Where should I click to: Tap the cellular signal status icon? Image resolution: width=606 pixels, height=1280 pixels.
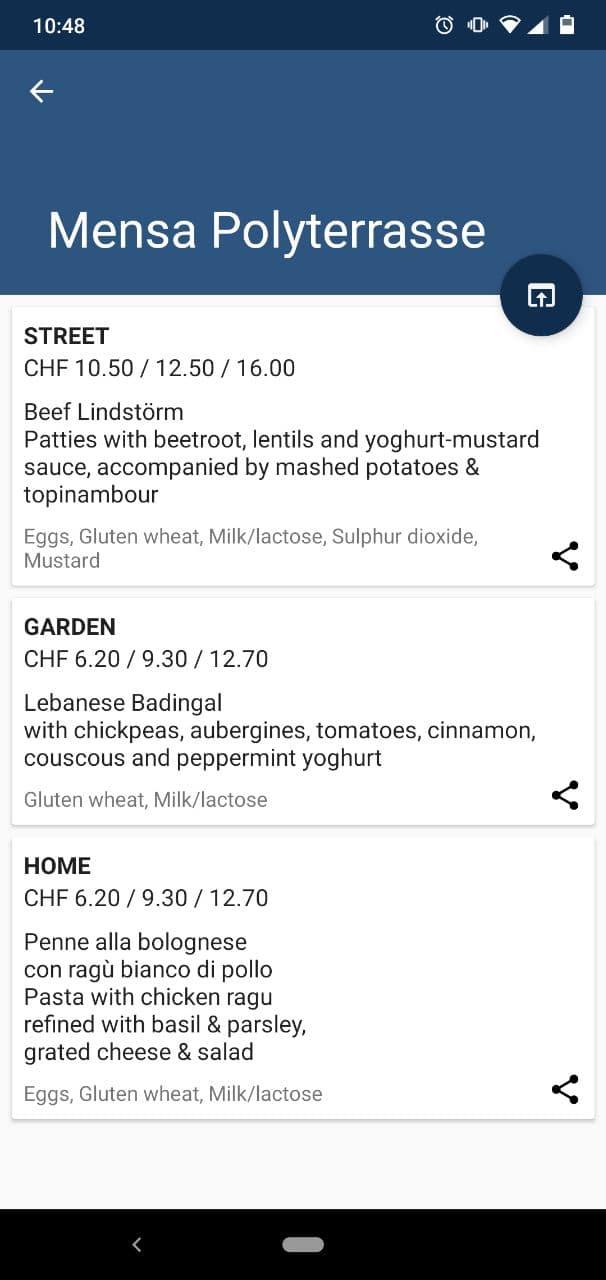pyautogui.click(x=538, y=25)
